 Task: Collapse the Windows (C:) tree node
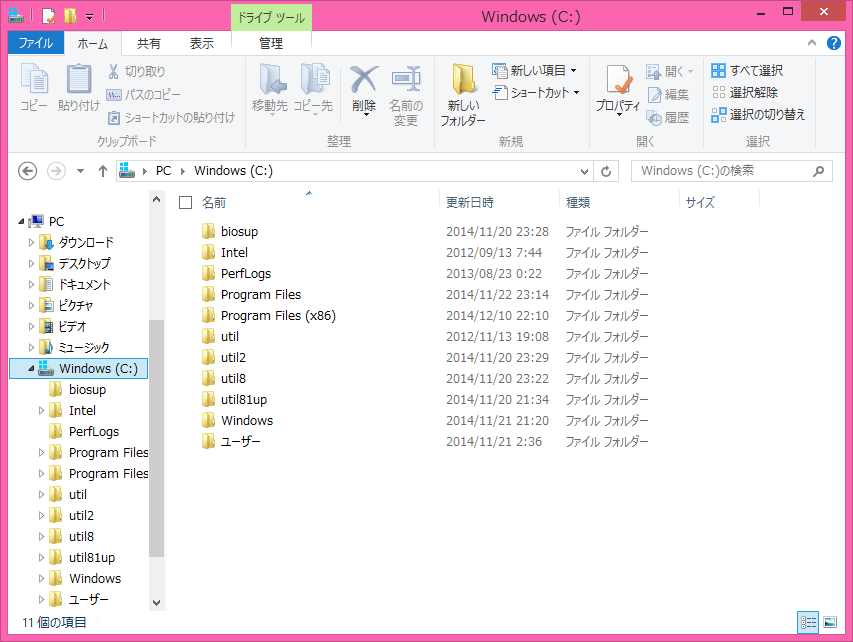[31, 368]
